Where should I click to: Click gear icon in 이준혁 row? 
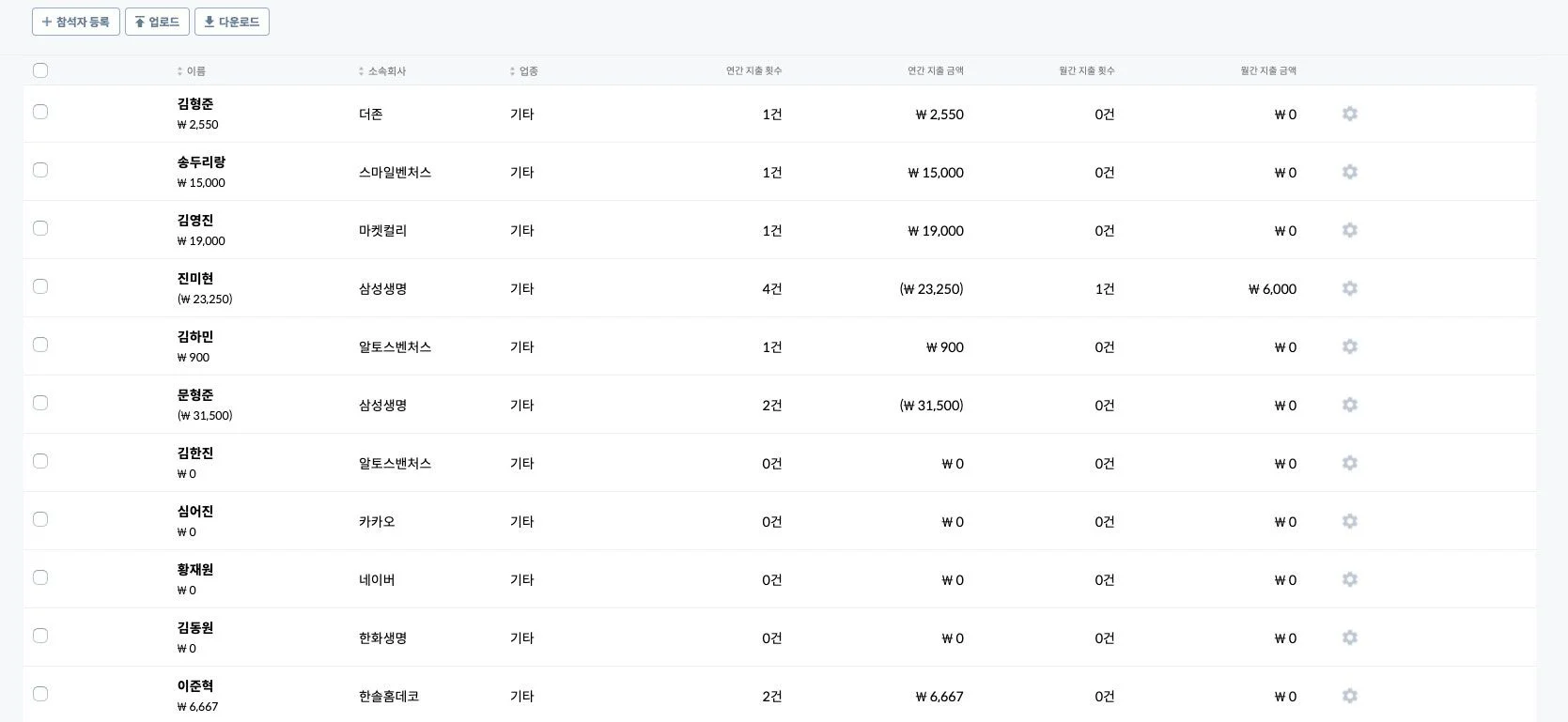pyautogui.click(x=1350, y=696)
